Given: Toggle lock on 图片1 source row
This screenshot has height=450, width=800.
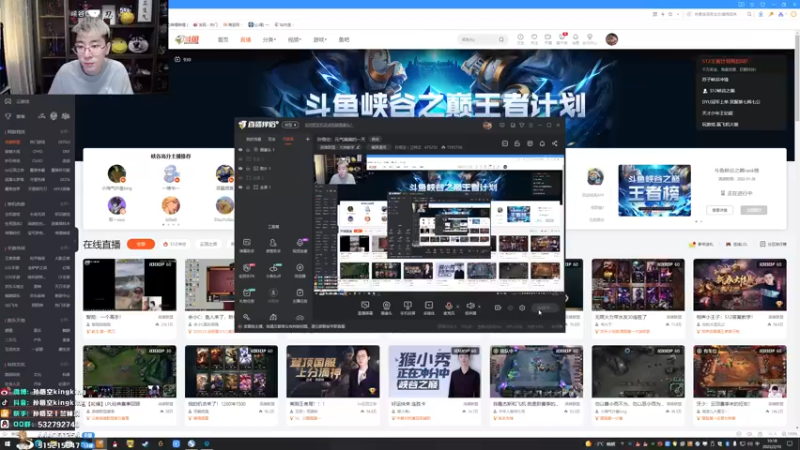Looking at the screenshot, I should point(248,168).
